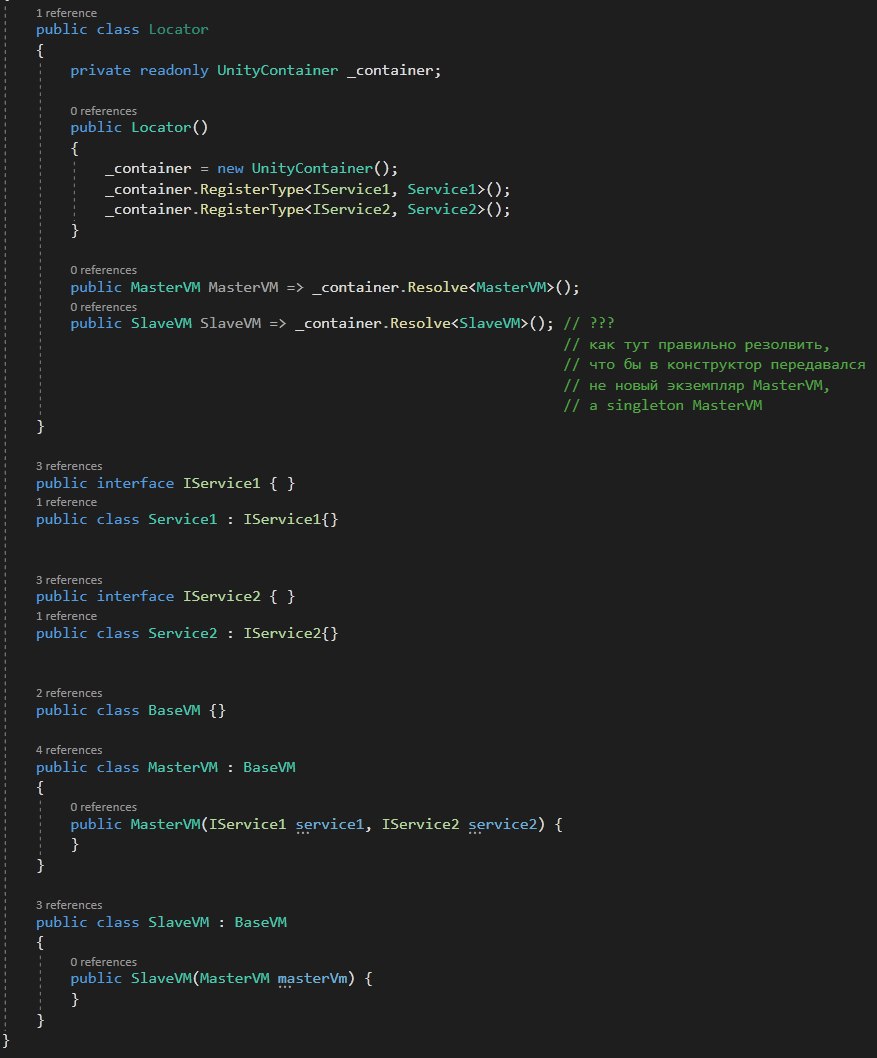Click "MasterVM" name in "public class MasterVM"
The image size is (877, 1058).
183,768
